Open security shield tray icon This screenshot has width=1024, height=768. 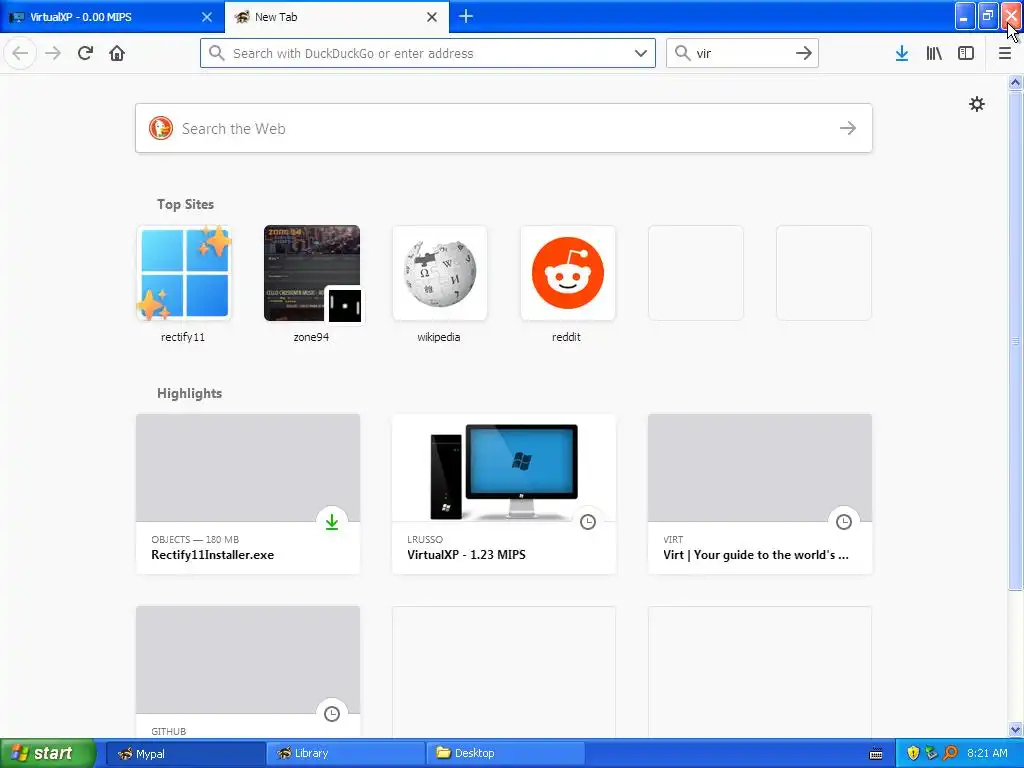pos(913,753)
